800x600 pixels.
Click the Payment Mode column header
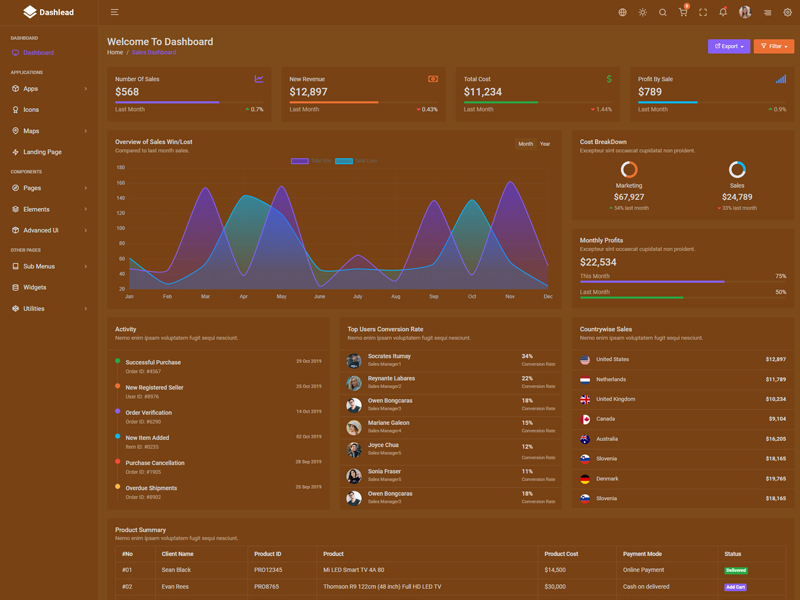click(642, 554)
